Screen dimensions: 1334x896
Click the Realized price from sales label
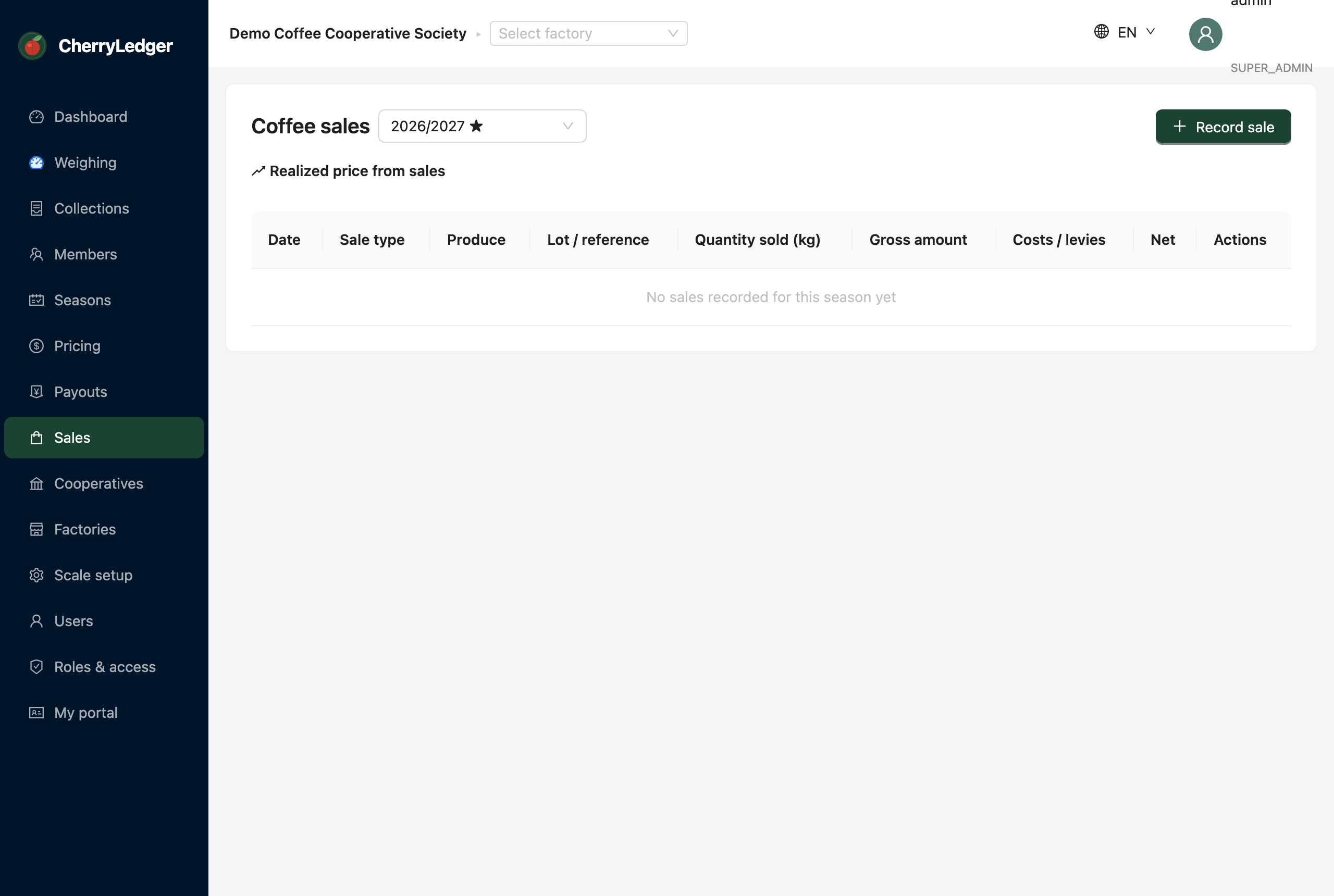[357, 171]
